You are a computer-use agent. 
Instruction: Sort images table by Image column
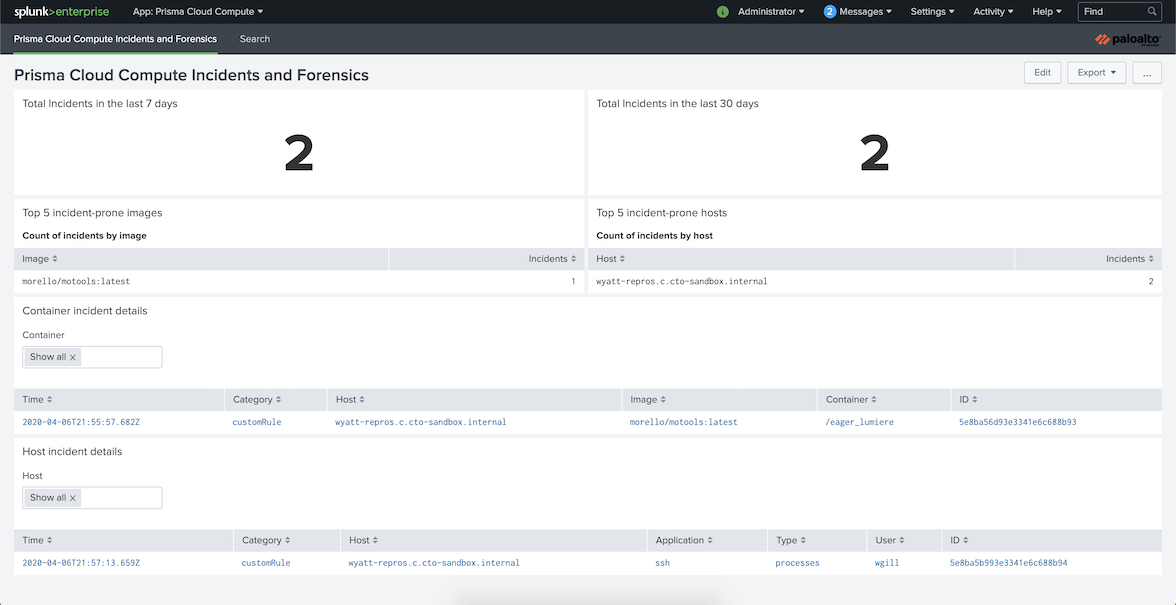click(x=40, y=259)
